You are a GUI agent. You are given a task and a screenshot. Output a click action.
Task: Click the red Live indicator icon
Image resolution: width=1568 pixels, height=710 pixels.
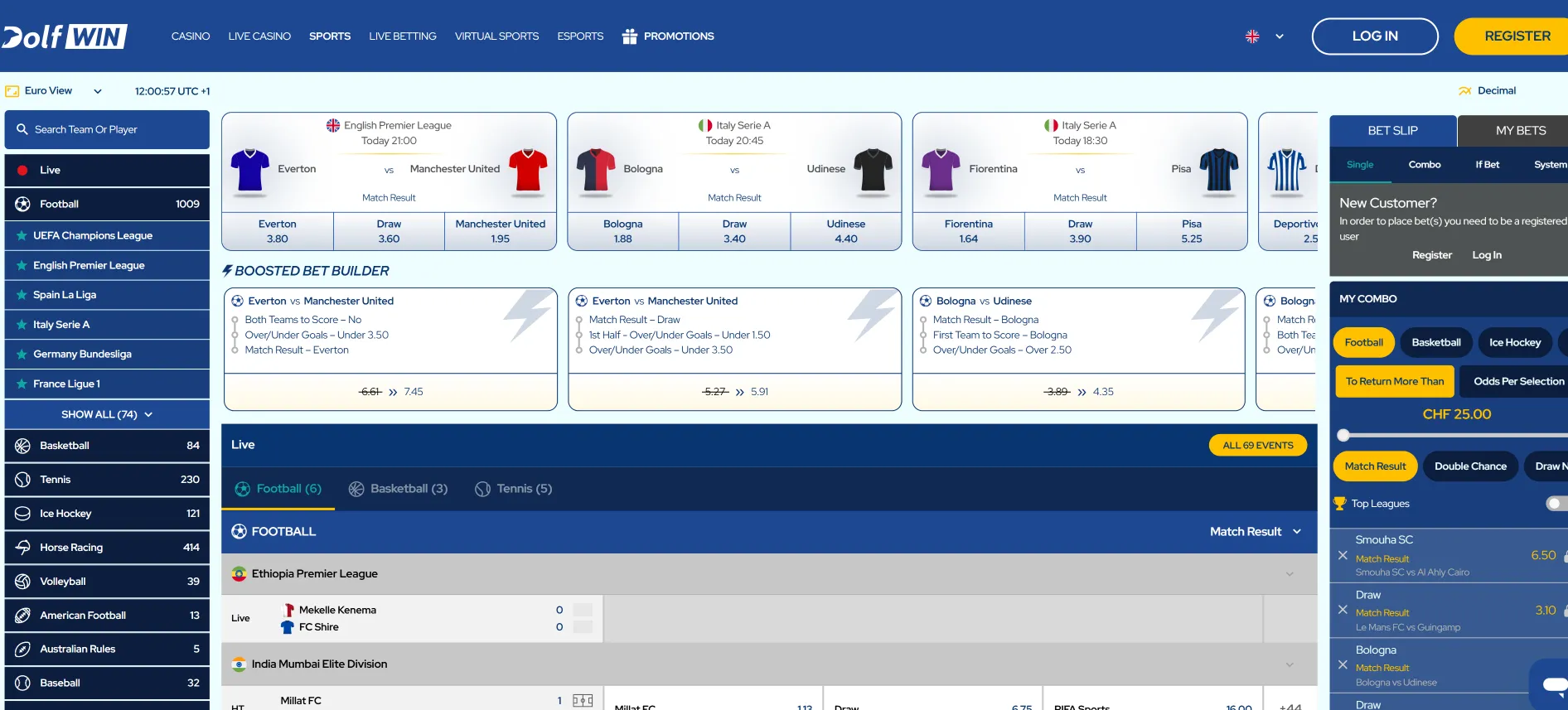point(22,170)
